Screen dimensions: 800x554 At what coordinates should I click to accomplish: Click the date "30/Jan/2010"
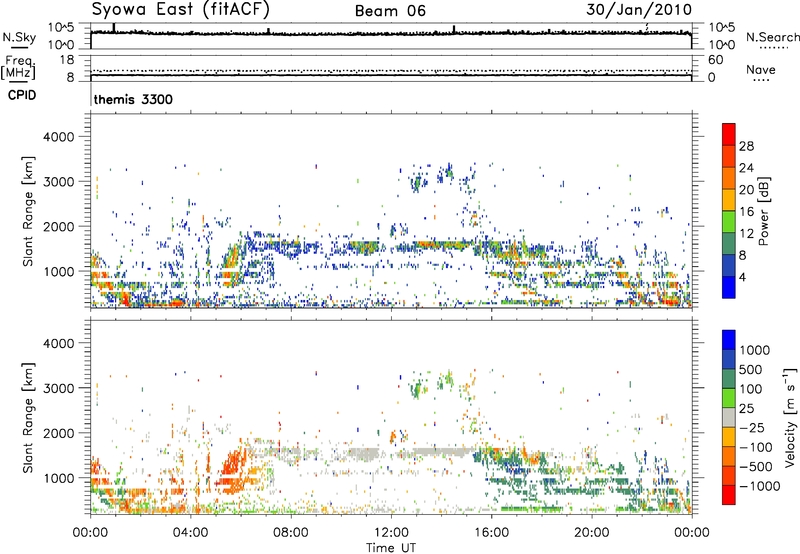pos(639,10)
